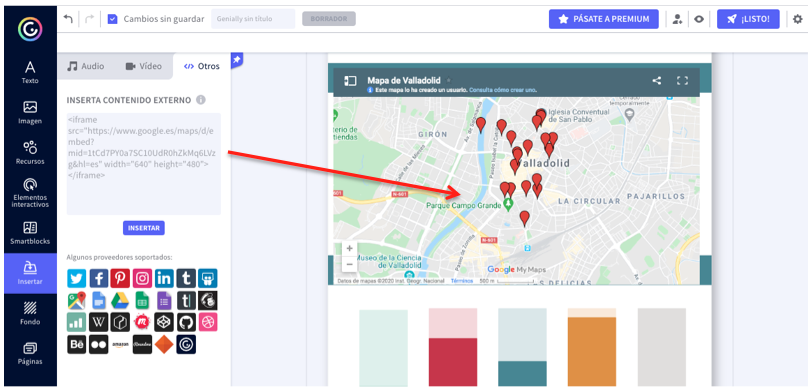Image resolution: width=808 pixels, height=390 pixels.
Task: Click PÁSATE A PREMIUM button
Action: click(x=603, y=19)
